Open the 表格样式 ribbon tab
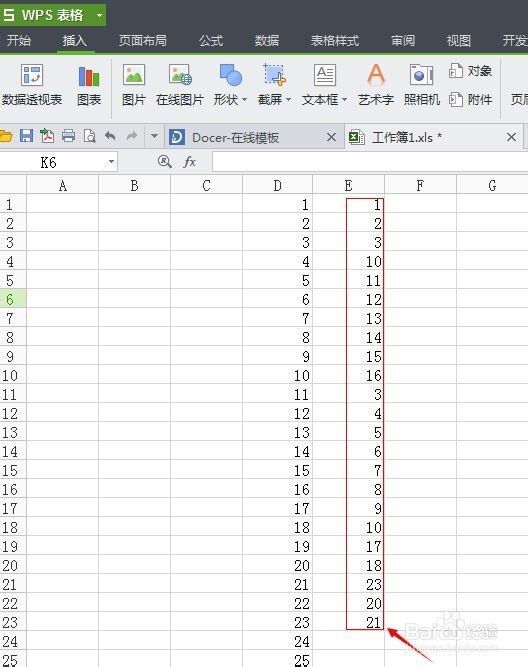The width and height of the screenshot is (528, 667). (335, 41)
